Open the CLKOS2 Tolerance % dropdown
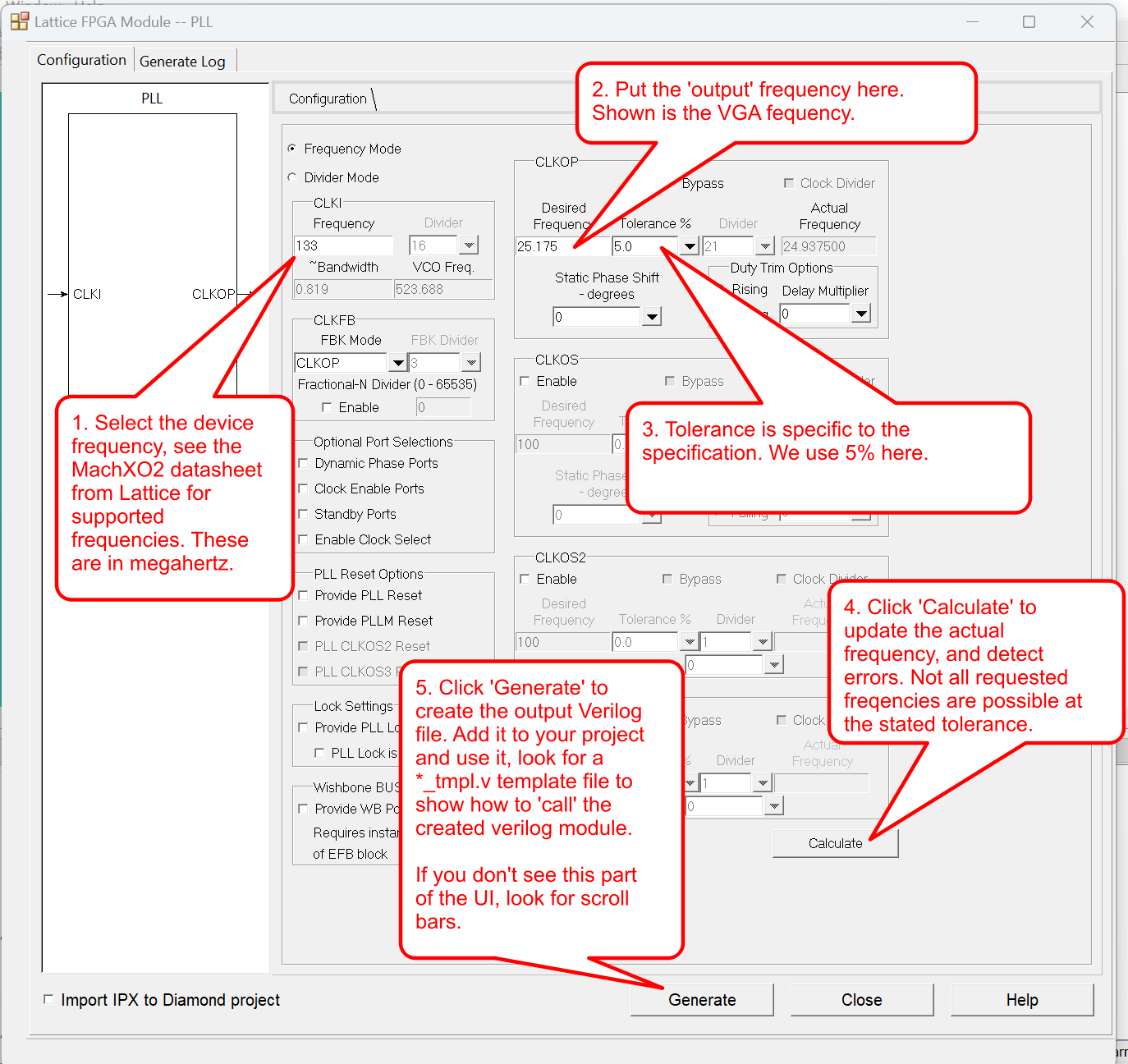This screenshot has height=1064, width=1128. point(690,642)
